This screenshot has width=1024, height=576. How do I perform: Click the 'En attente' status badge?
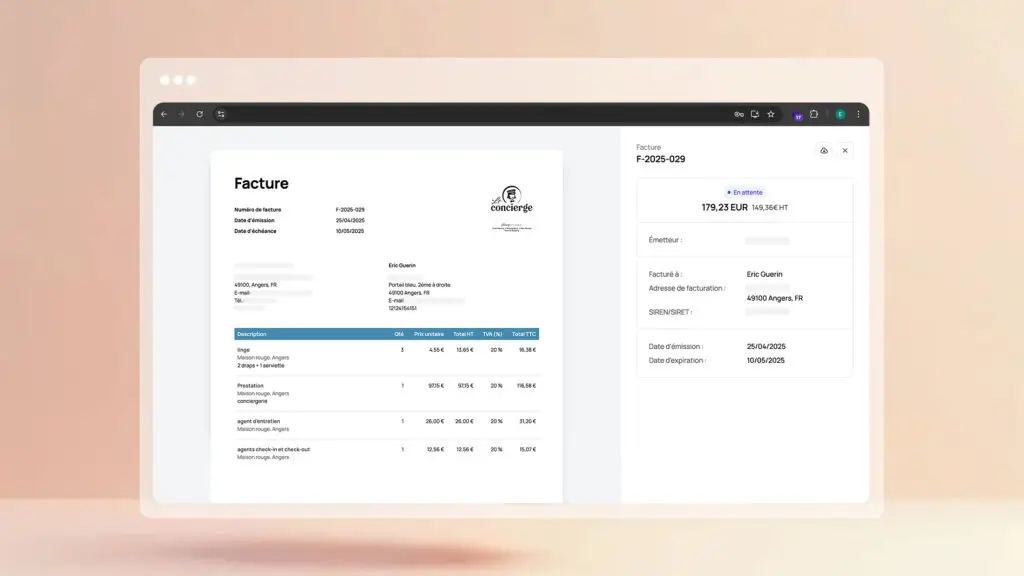(744, 192)
